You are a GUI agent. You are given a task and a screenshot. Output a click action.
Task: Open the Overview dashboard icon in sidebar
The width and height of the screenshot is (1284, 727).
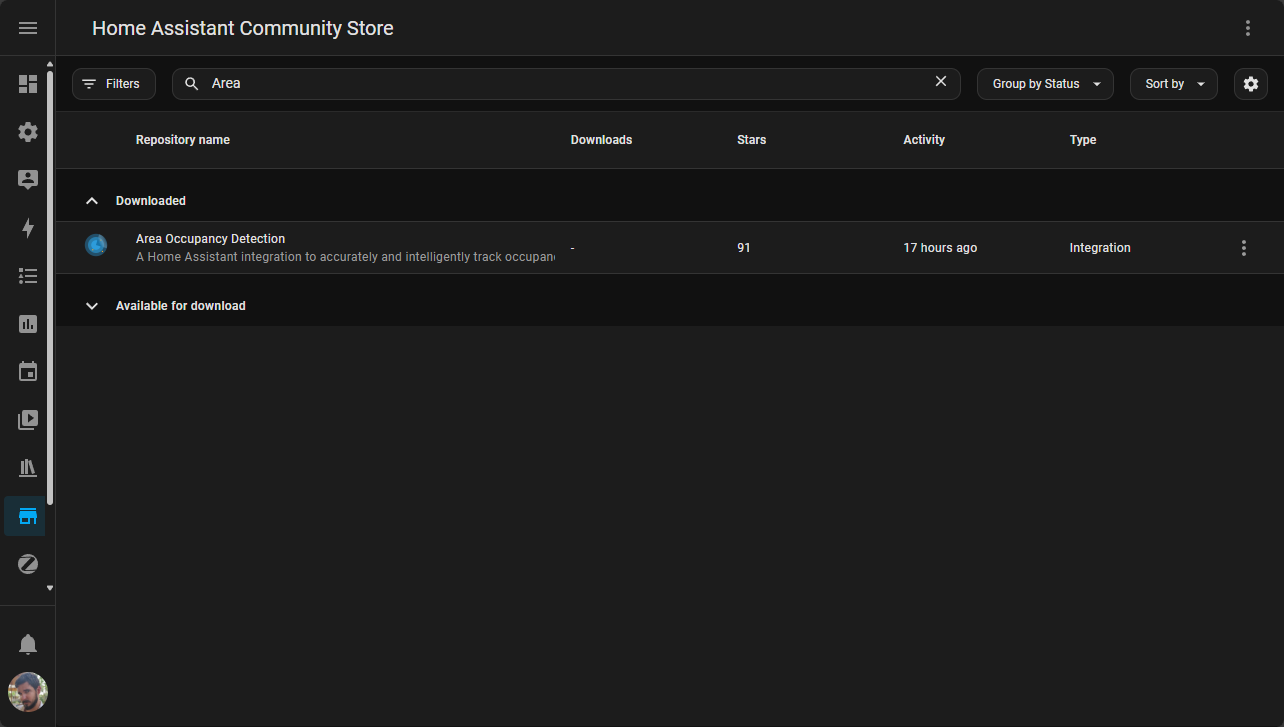tap(28, 84)
